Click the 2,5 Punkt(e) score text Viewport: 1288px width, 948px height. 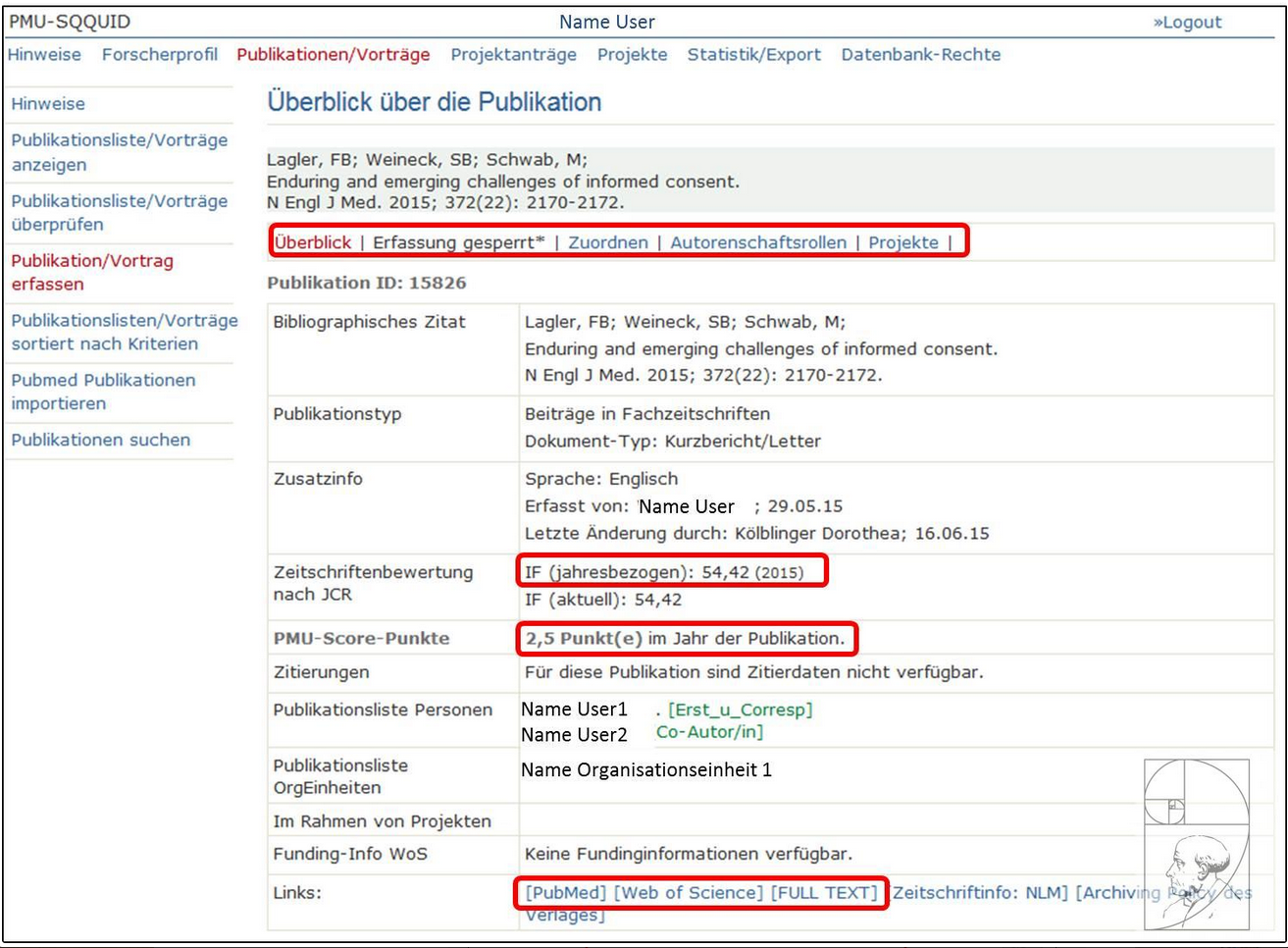pyautogui.click(x=584, y=639)
